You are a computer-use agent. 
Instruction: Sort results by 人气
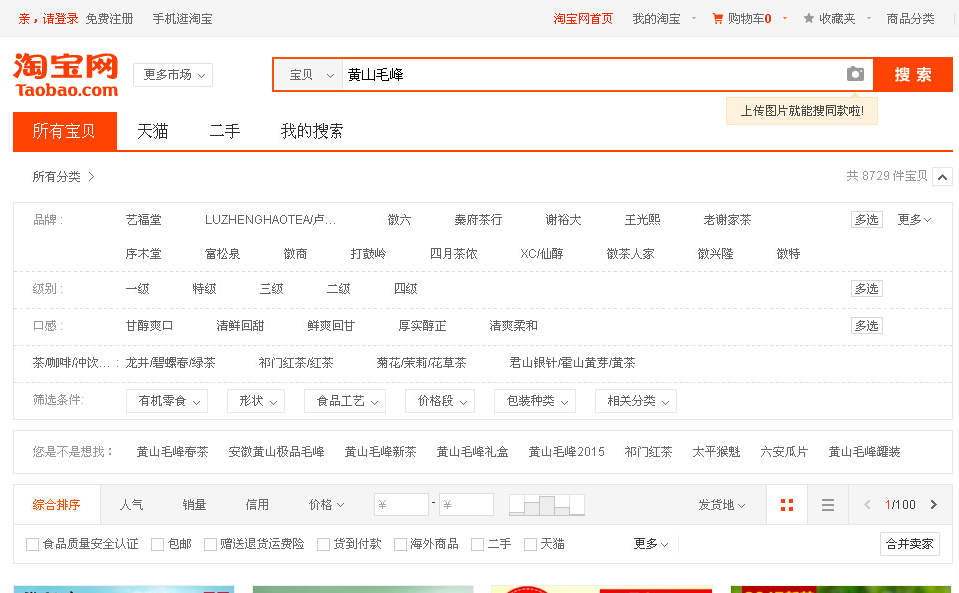pyautogui.click(x=131, y=504)
